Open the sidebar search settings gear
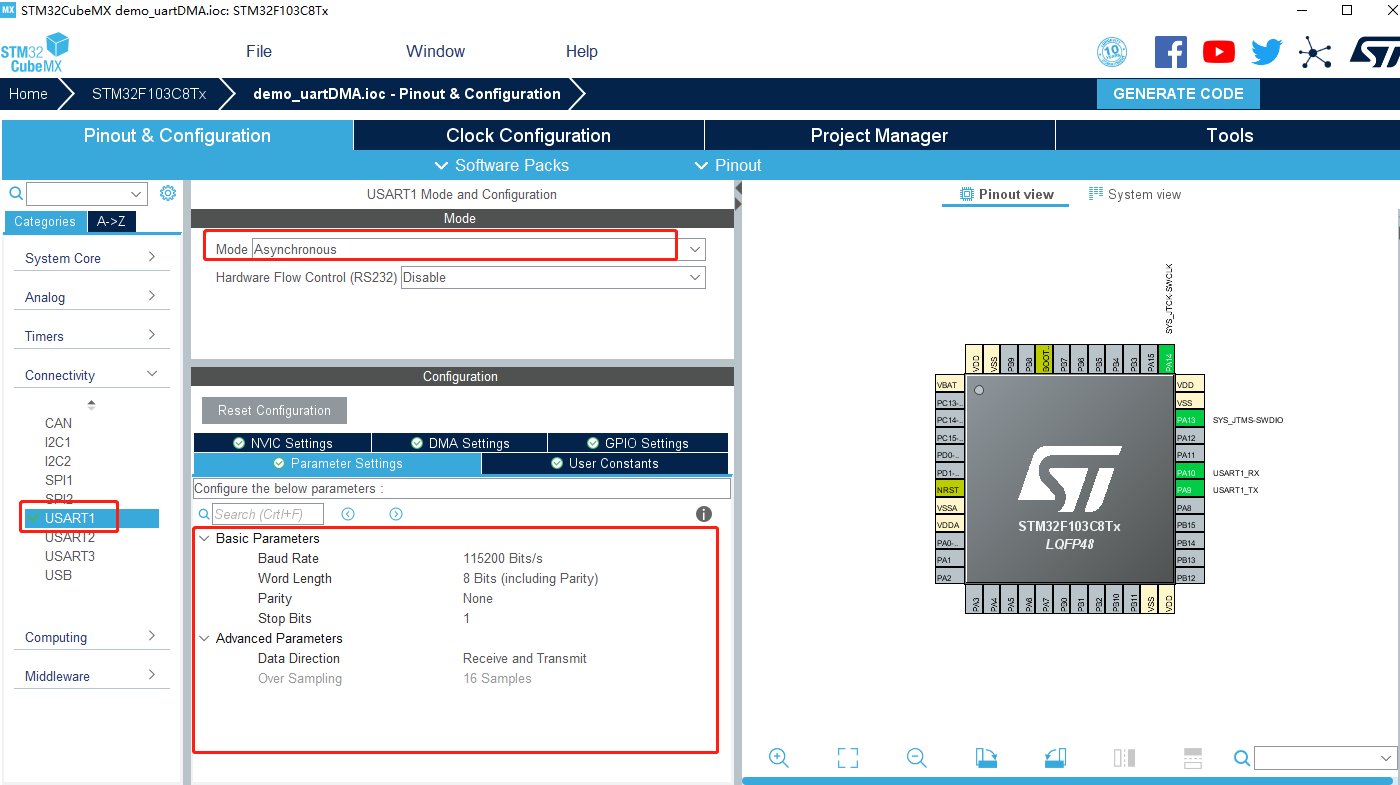Viewport: 1400px width, 785px height. (167, 192)
